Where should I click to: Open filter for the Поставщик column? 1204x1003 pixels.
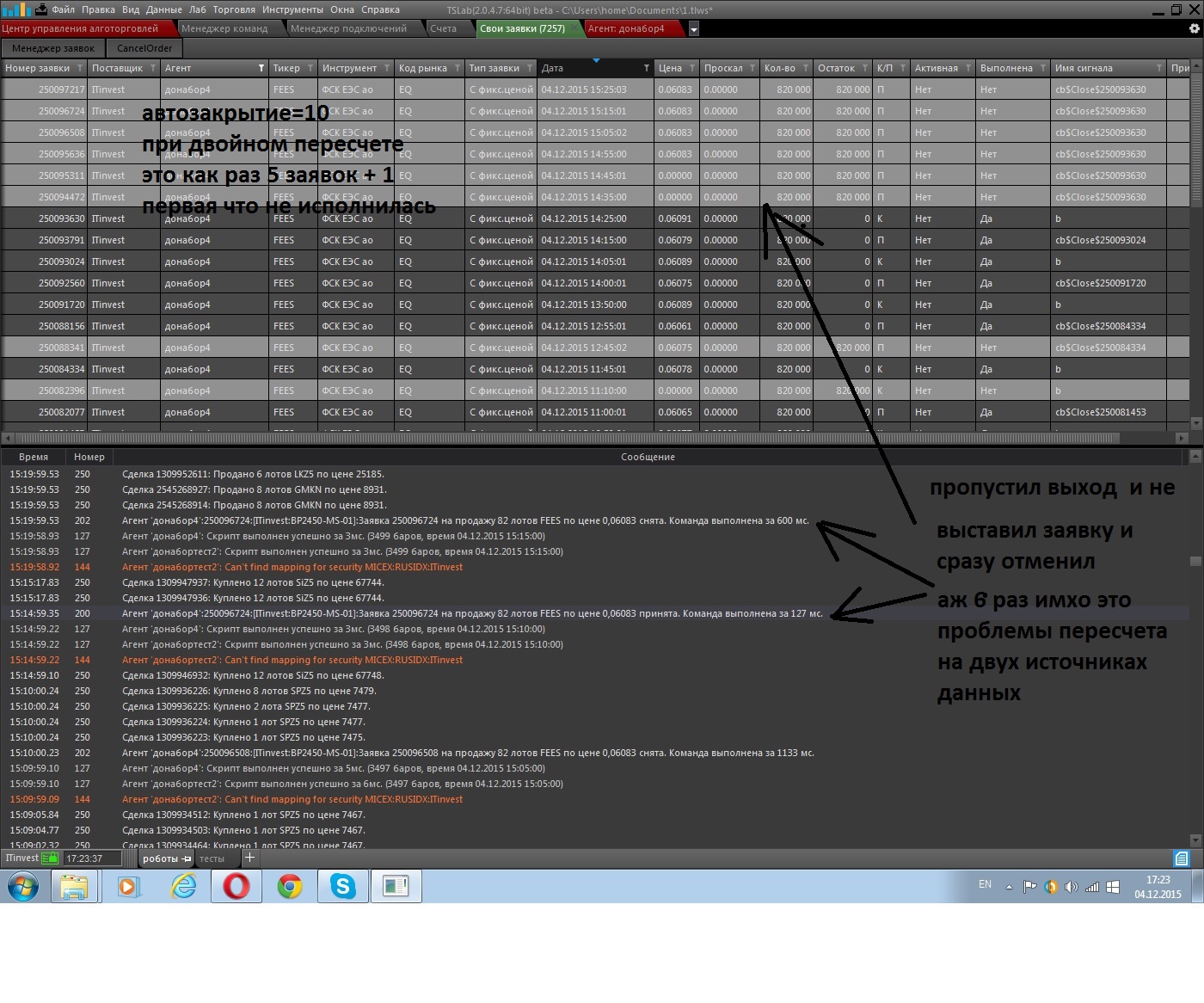point(153,68)
